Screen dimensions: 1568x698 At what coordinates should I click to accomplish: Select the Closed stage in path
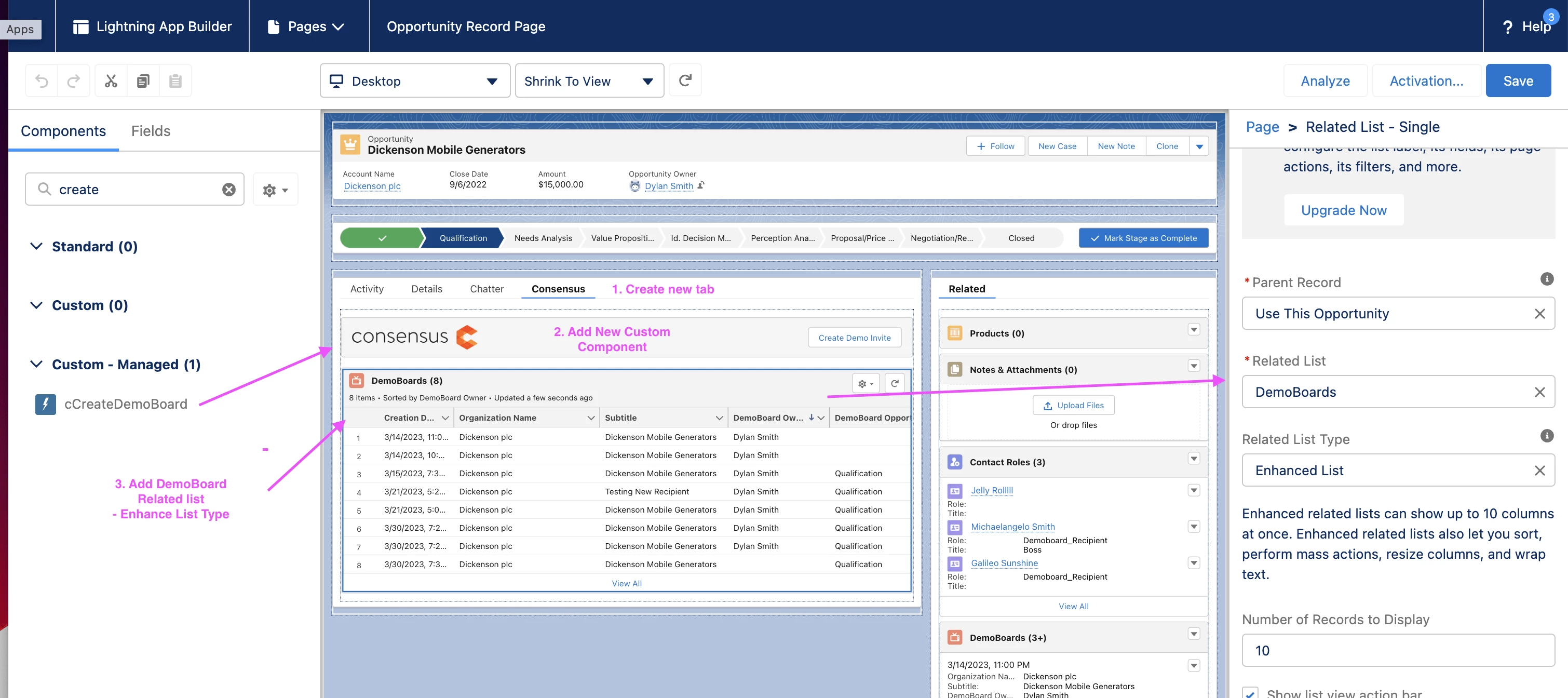click(x=1021, y=238)
